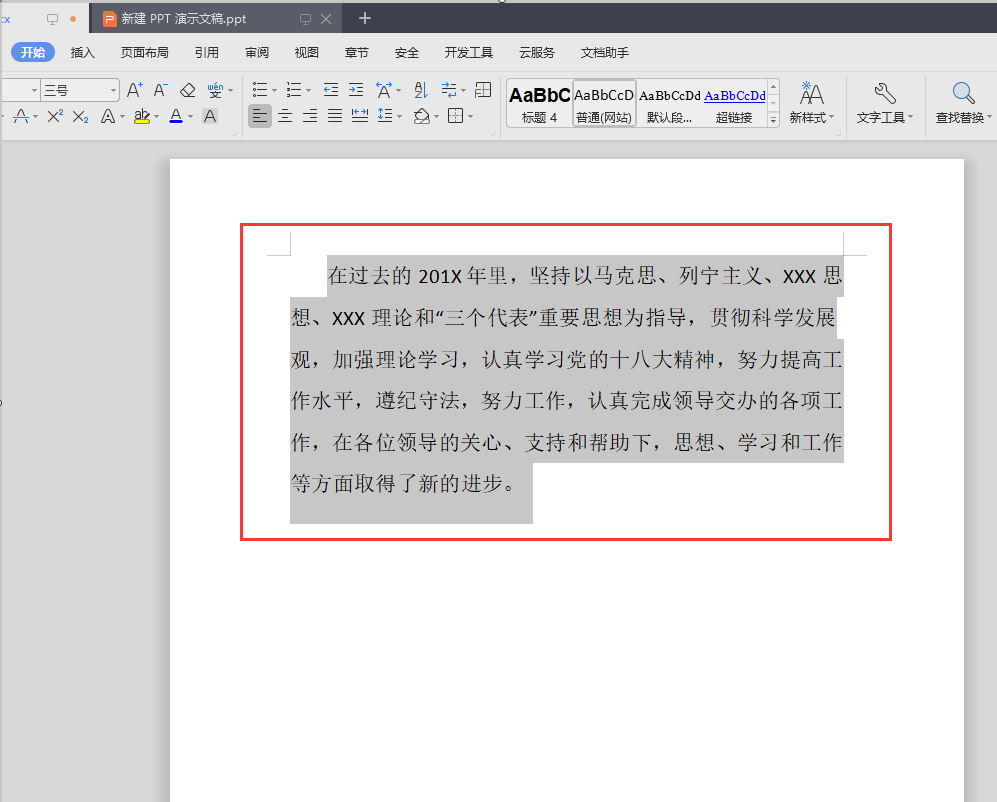997x802 pixels.
Task: Expand the line spacing dropdown arrow
Action: 399,117
